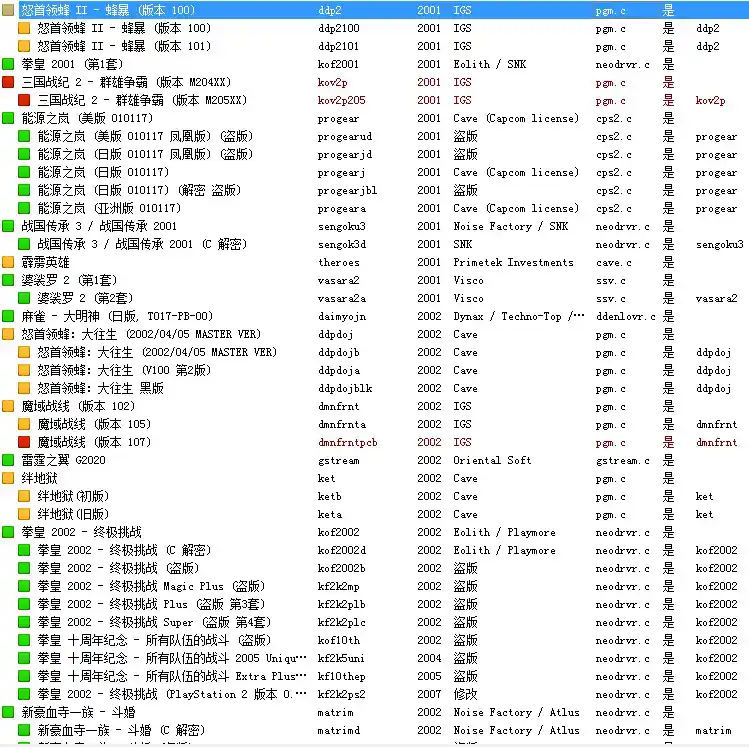
Task: Click the green icon beside 麻雀 - 大明神
Action: coord(8,316)
